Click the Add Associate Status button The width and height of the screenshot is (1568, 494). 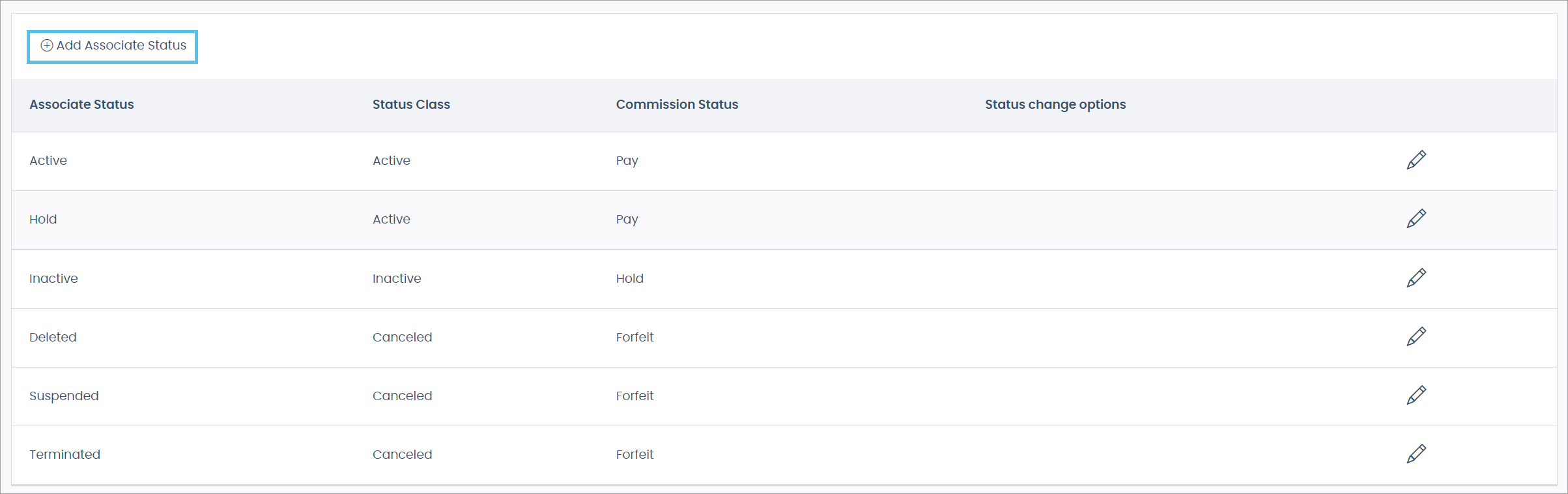coord(112,46)
